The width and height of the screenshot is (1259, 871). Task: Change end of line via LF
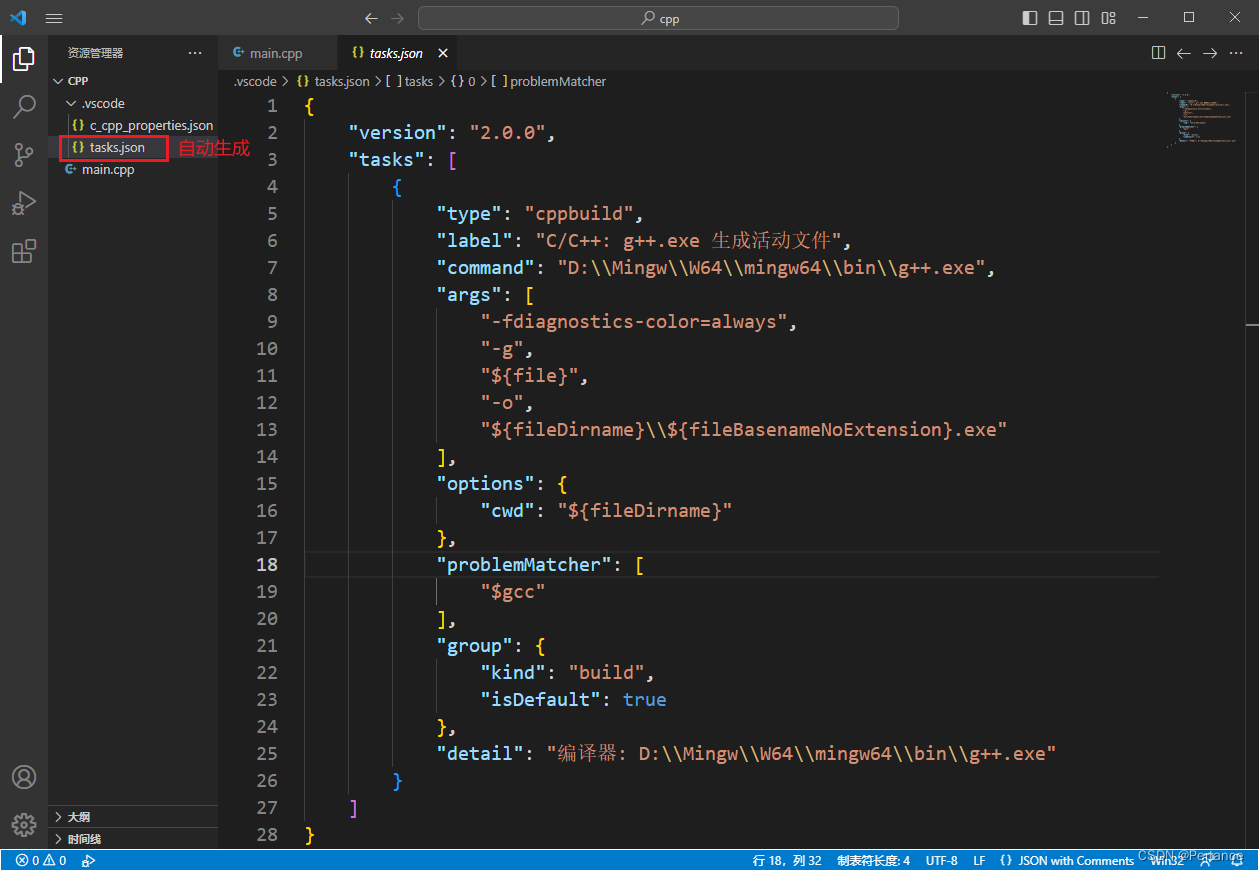979,860
